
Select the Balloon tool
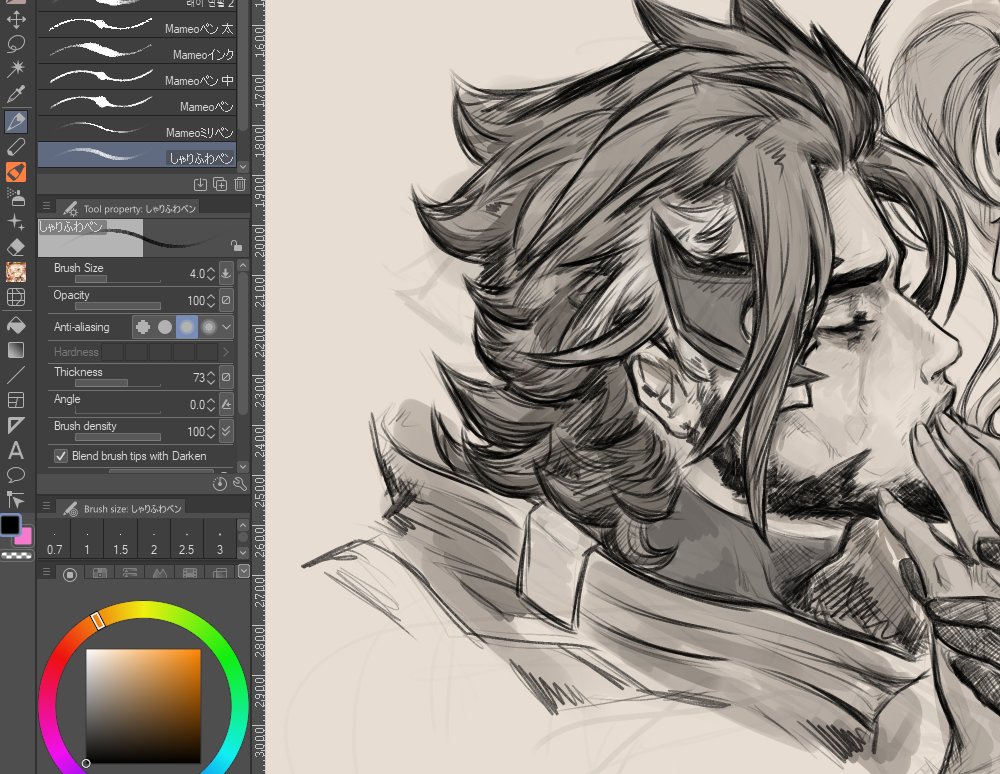click(x=16, y=475)
